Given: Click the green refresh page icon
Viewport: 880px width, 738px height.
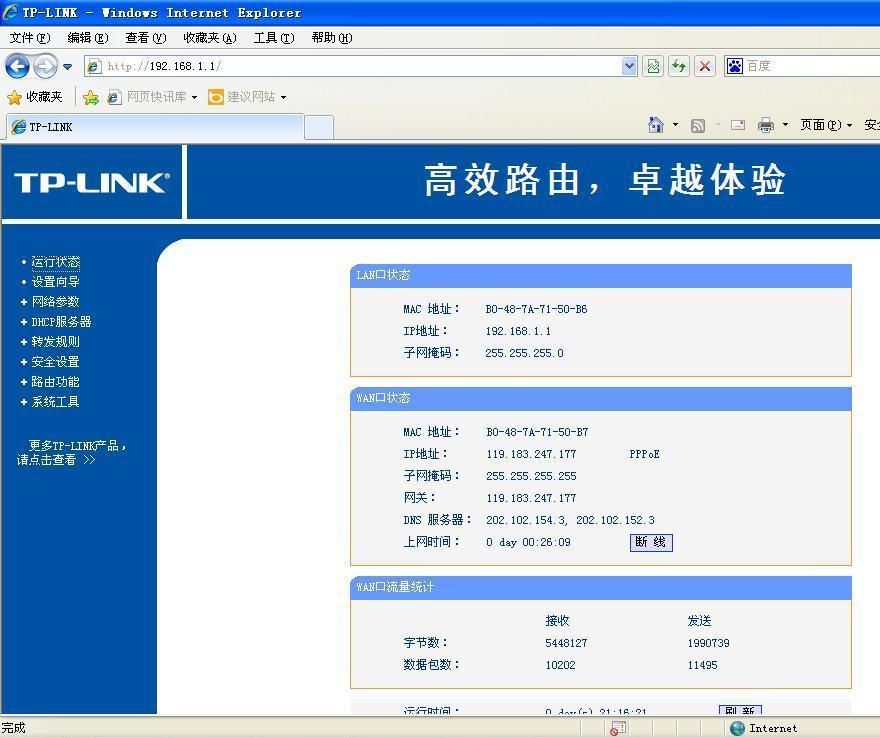Looking at the screenshot, I should [x=679, y=66].
